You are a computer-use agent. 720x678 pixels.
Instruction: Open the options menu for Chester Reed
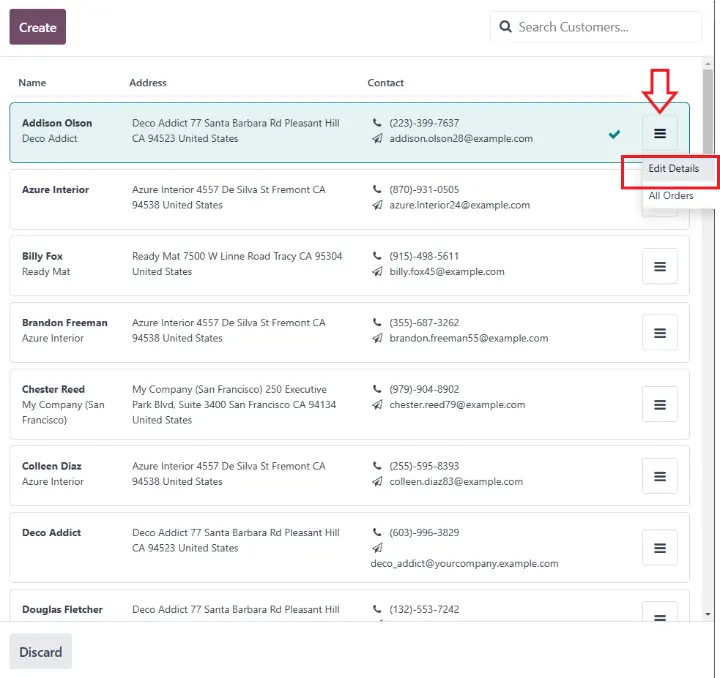[x=660, y=405]
